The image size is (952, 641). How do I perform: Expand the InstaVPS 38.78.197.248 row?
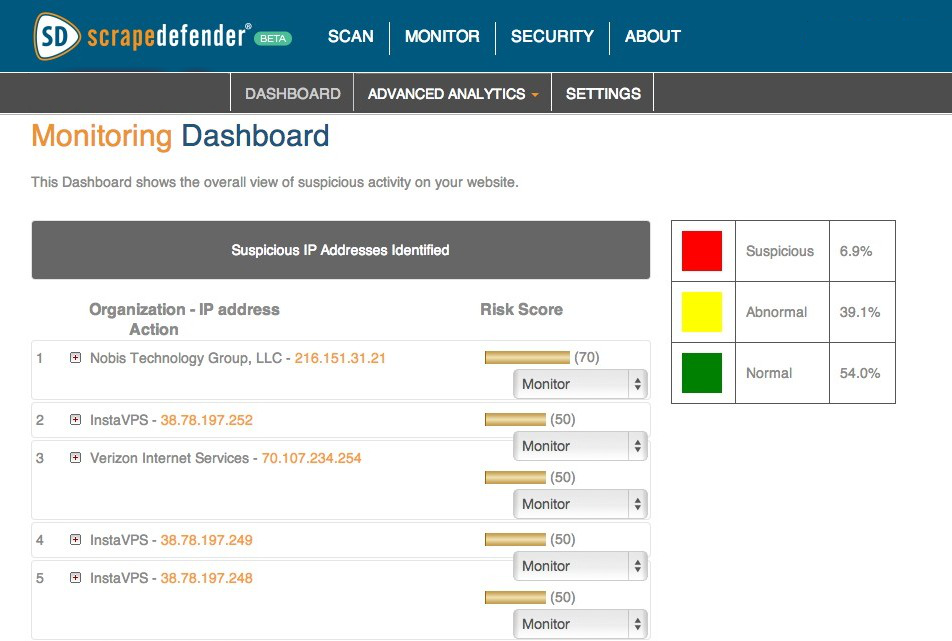pyautogui.click(x=75, y=578)
